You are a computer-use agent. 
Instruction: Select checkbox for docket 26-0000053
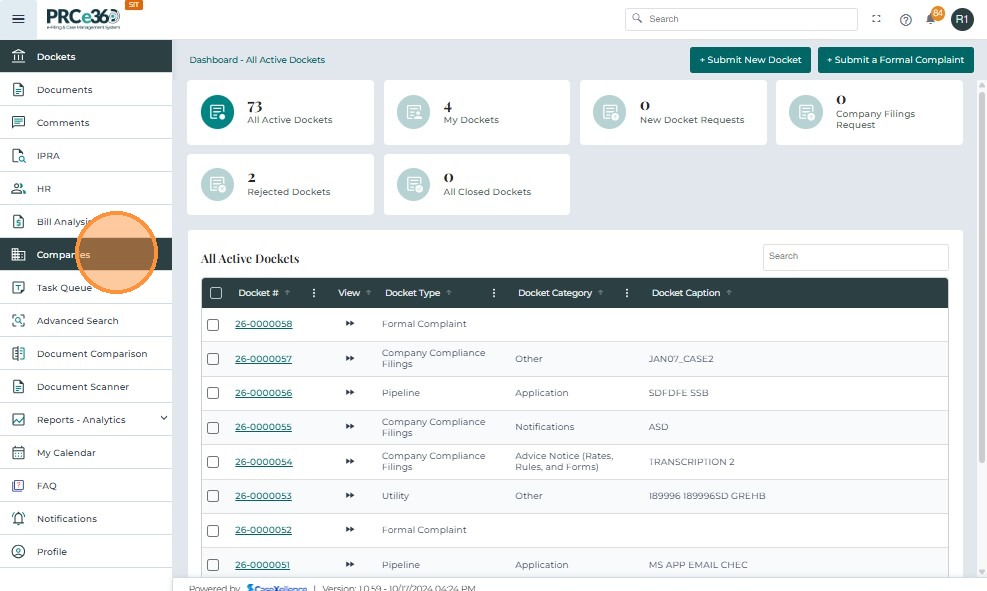point(213,496)
